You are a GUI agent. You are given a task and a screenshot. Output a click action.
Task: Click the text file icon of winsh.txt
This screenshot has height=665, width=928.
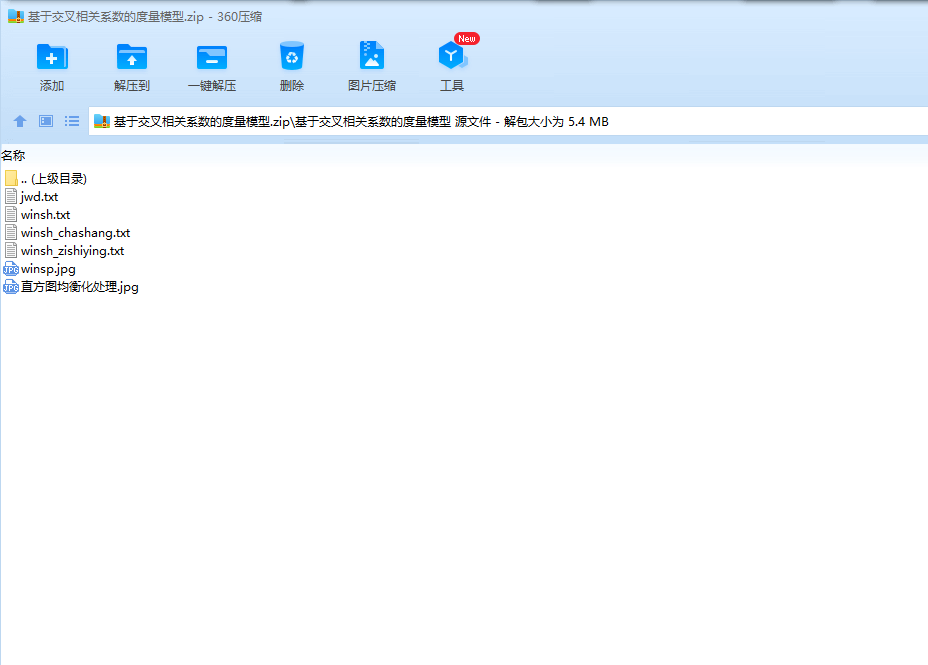[11, 214]
